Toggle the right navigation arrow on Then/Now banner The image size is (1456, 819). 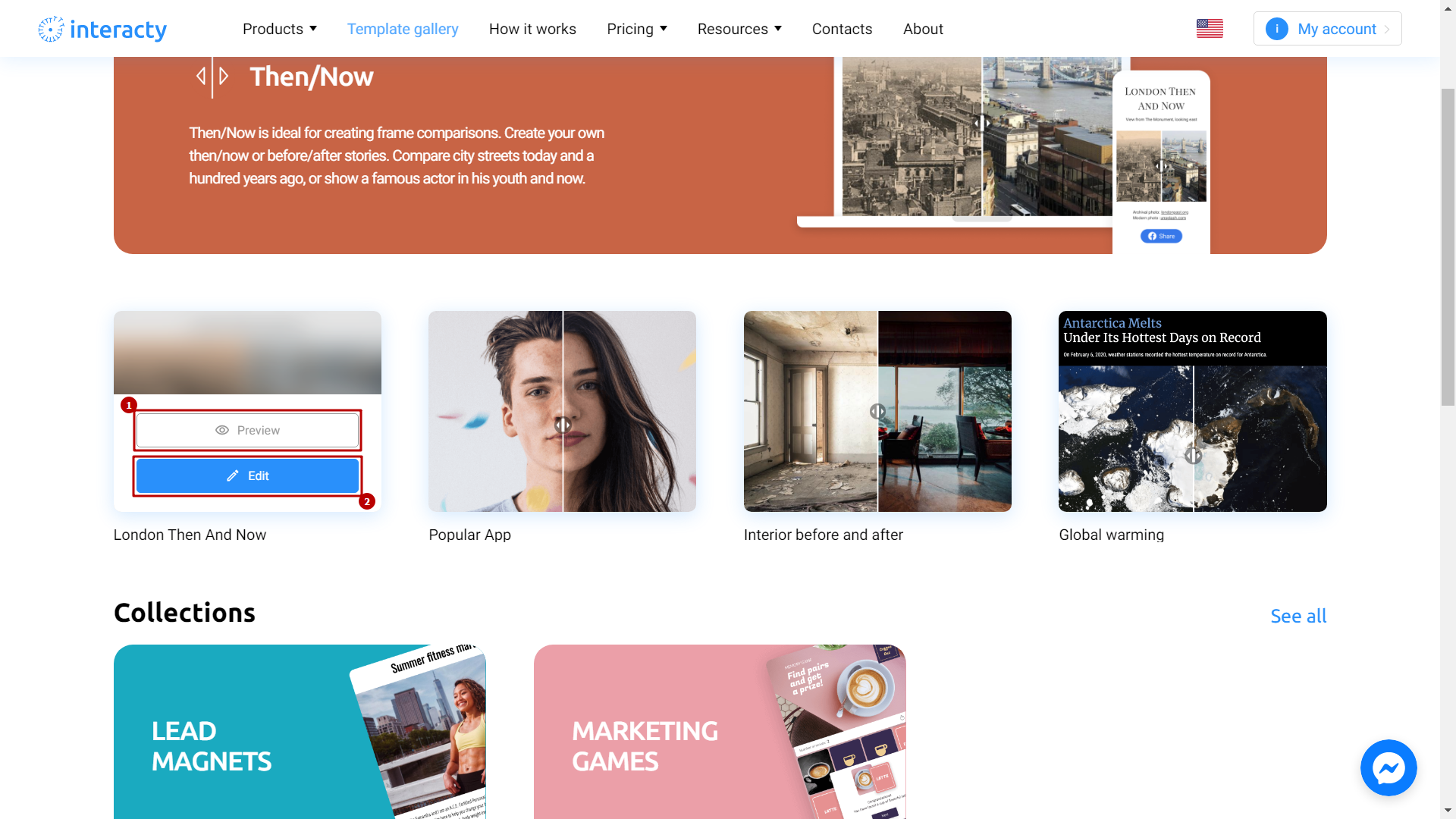pyautogui.click(x=222, y=76)
